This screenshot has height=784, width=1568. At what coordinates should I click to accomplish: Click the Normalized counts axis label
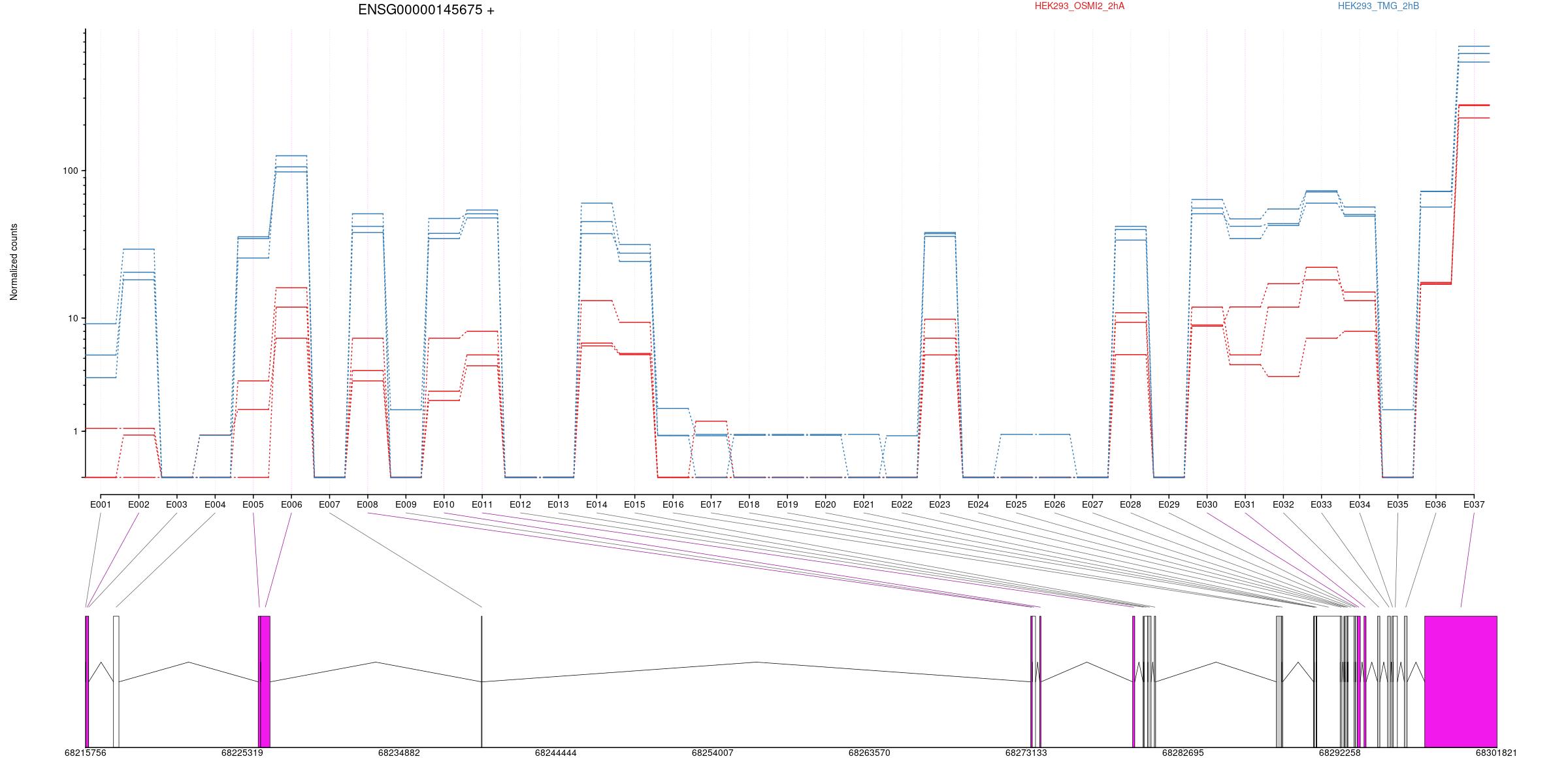click(14, 262)
